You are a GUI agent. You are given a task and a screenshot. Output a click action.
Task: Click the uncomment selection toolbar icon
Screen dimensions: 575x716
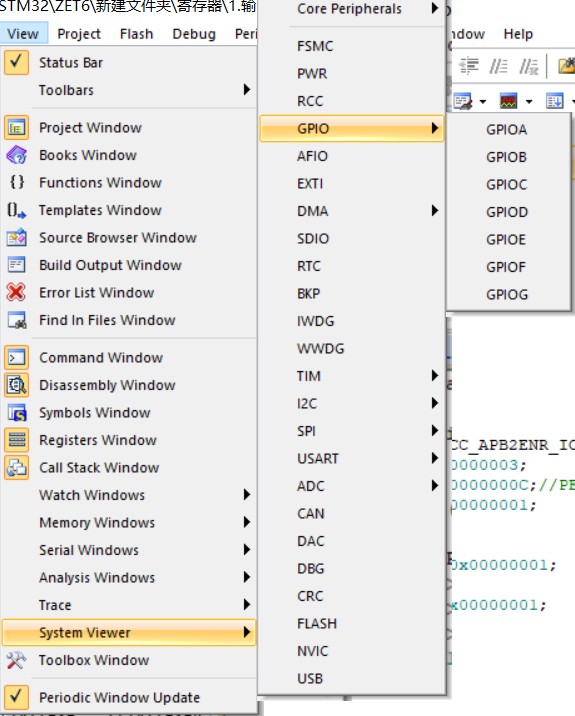(x=529, y=66)
